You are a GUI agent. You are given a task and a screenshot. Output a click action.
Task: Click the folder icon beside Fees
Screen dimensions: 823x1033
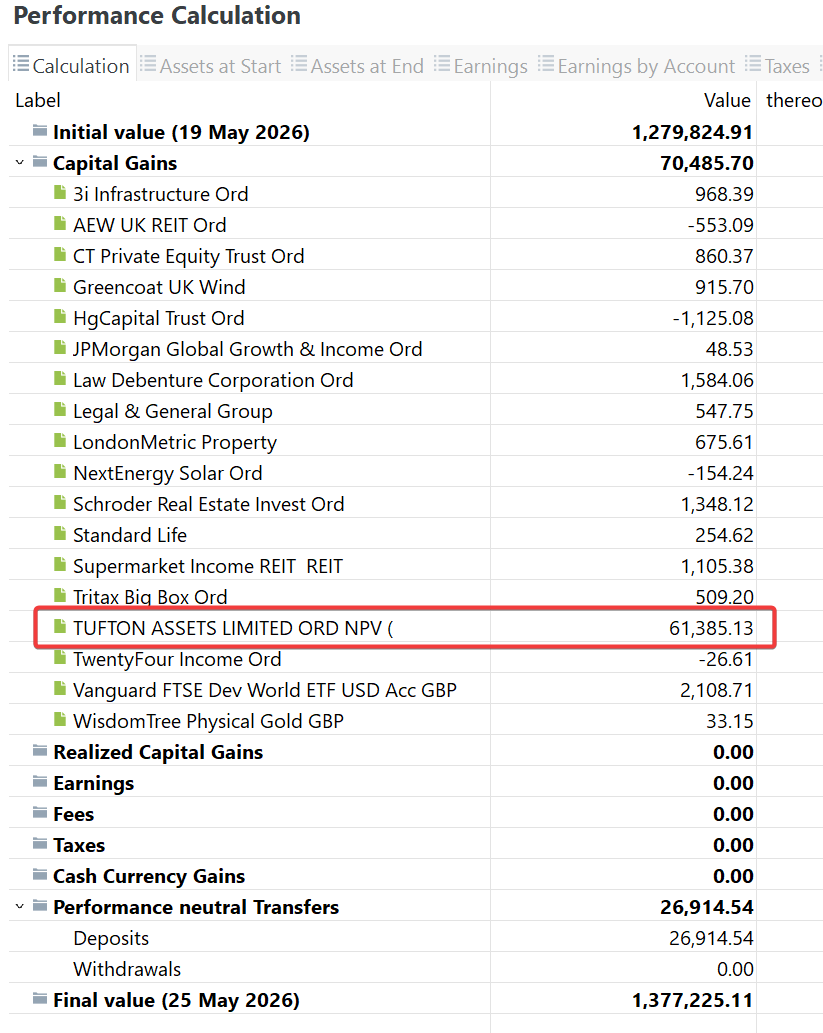point(40,812)
